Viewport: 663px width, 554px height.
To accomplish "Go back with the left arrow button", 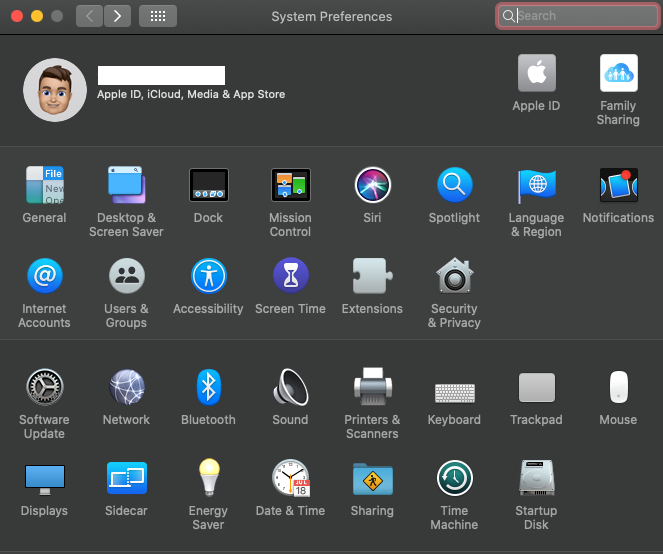I will 89,16.
